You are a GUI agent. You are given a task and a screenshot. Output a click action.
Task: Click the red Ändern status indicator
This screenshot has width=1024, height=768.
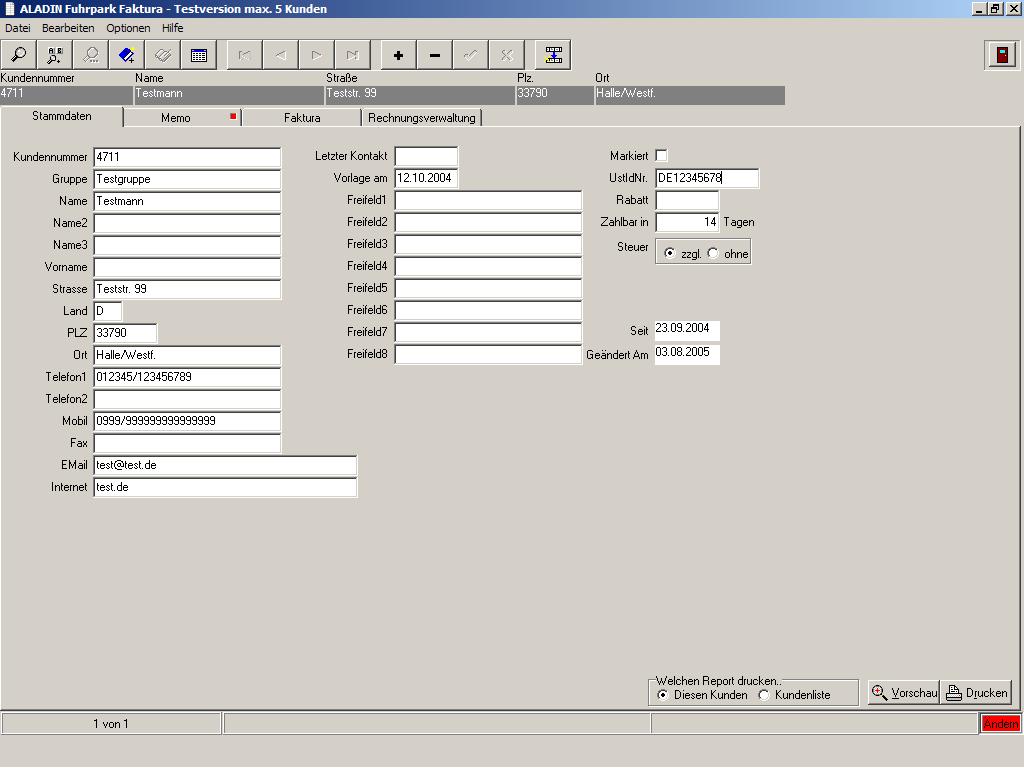[x=1000, y=723]
